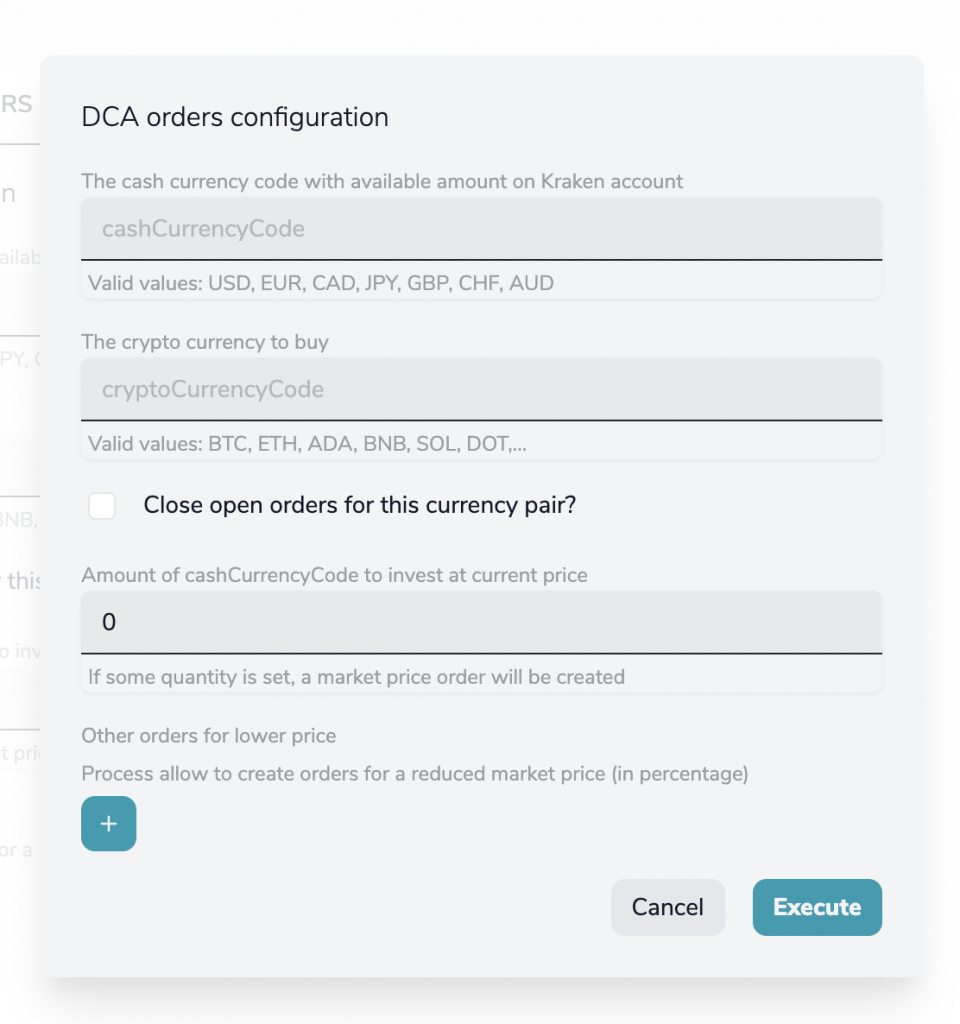
Task: Click the plus button to add lower-price order
Action: click(x=108, y=824)
